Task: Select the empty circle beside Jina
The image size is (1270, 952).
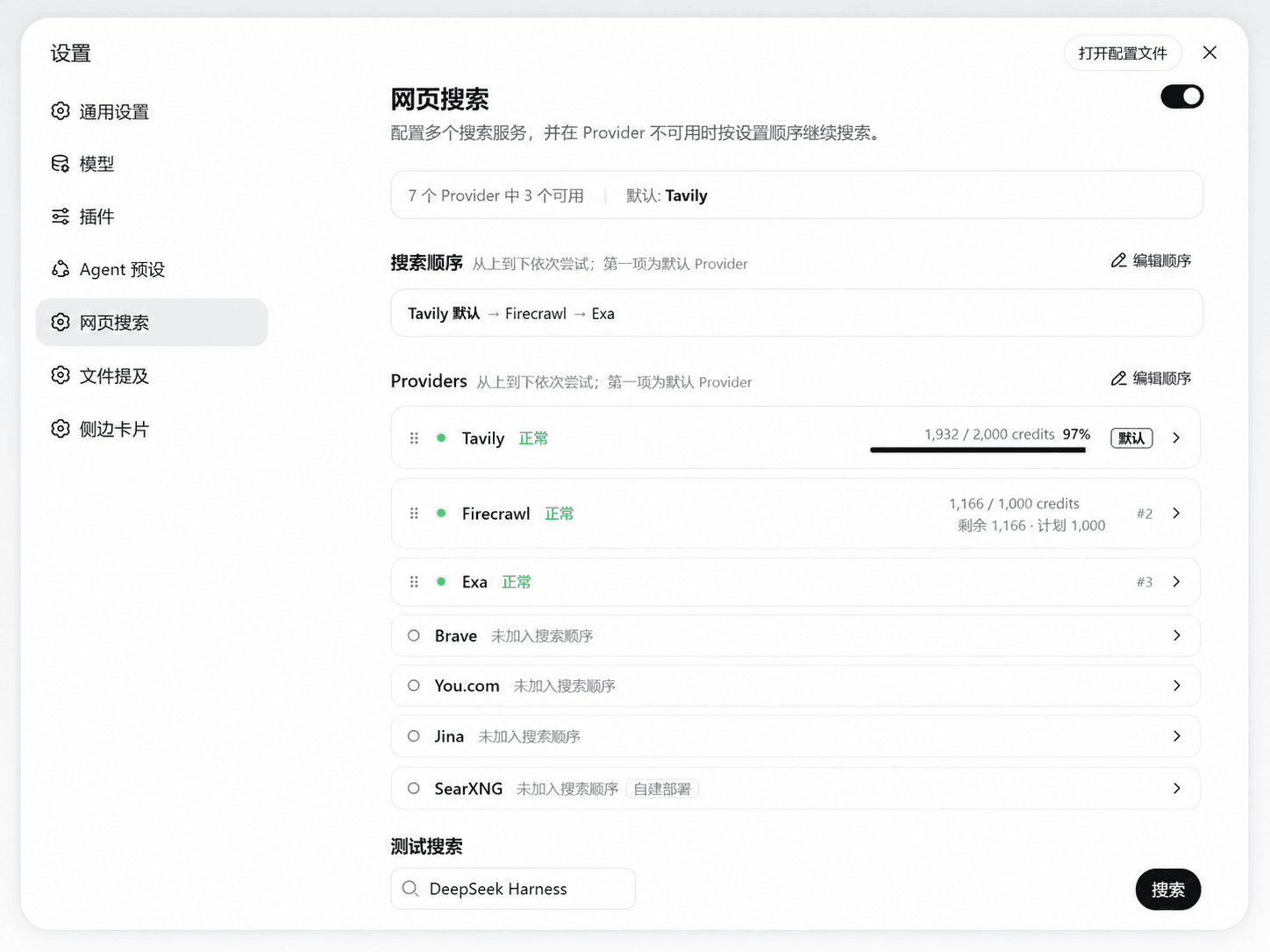Action: (x=414, y=736)
